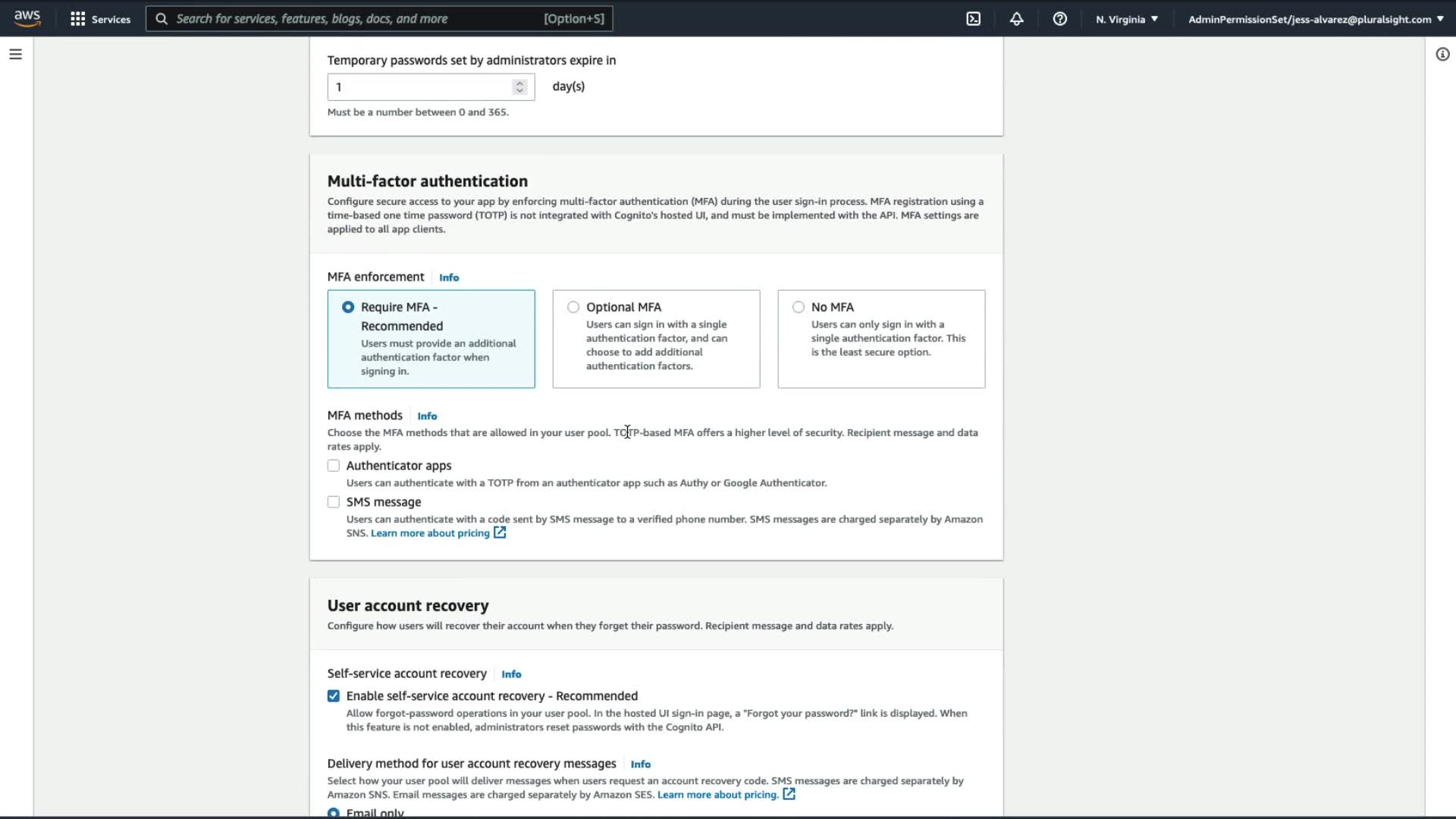This screenshot has width=1456, height=819.
Task: Focus the AWS services search field
Action: (356, 19)
